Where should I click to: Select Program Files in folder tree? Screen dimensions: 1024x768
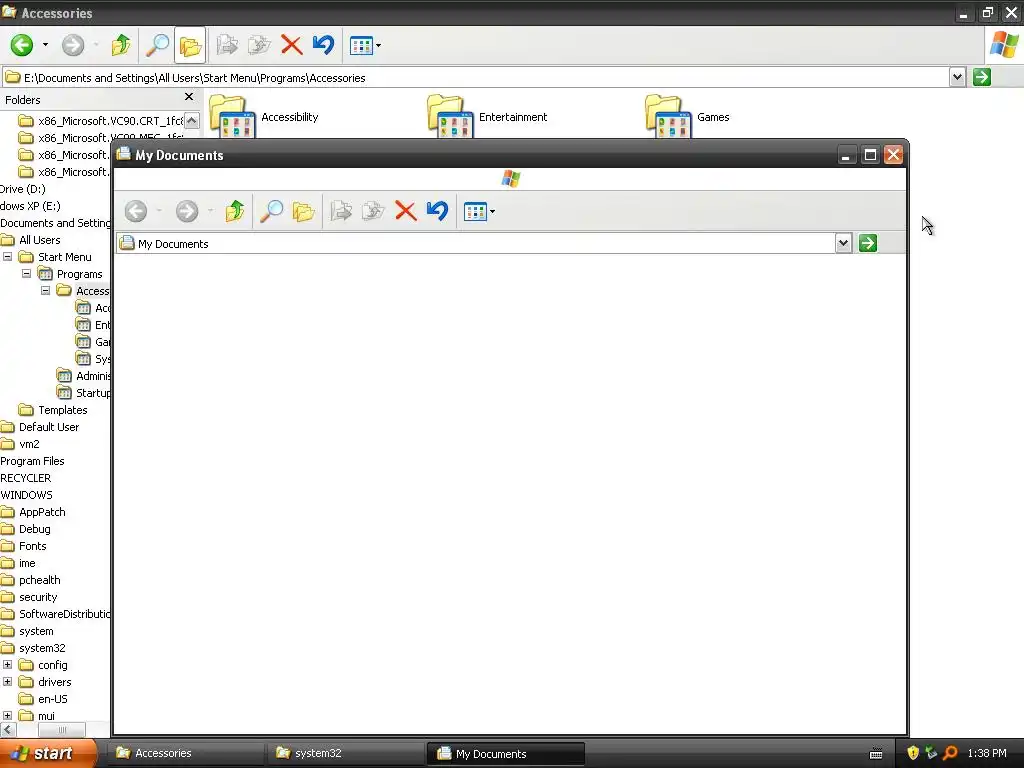click(32, 460)
